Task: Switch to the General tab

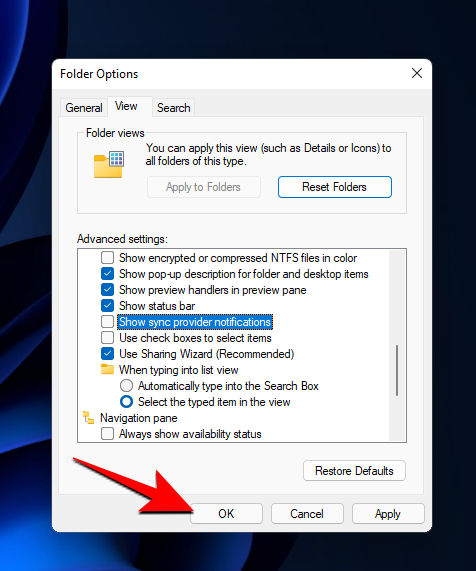Action: click(x=83, y=108)
